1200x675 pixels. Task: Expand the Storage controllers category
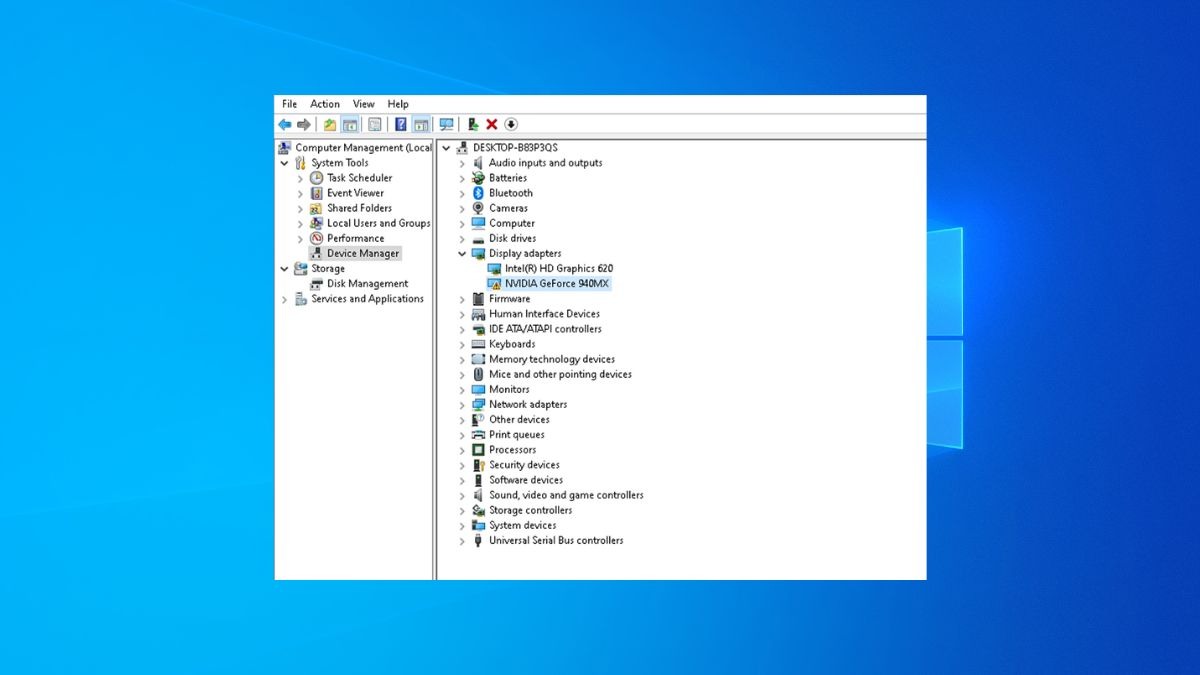click(462, 510)
